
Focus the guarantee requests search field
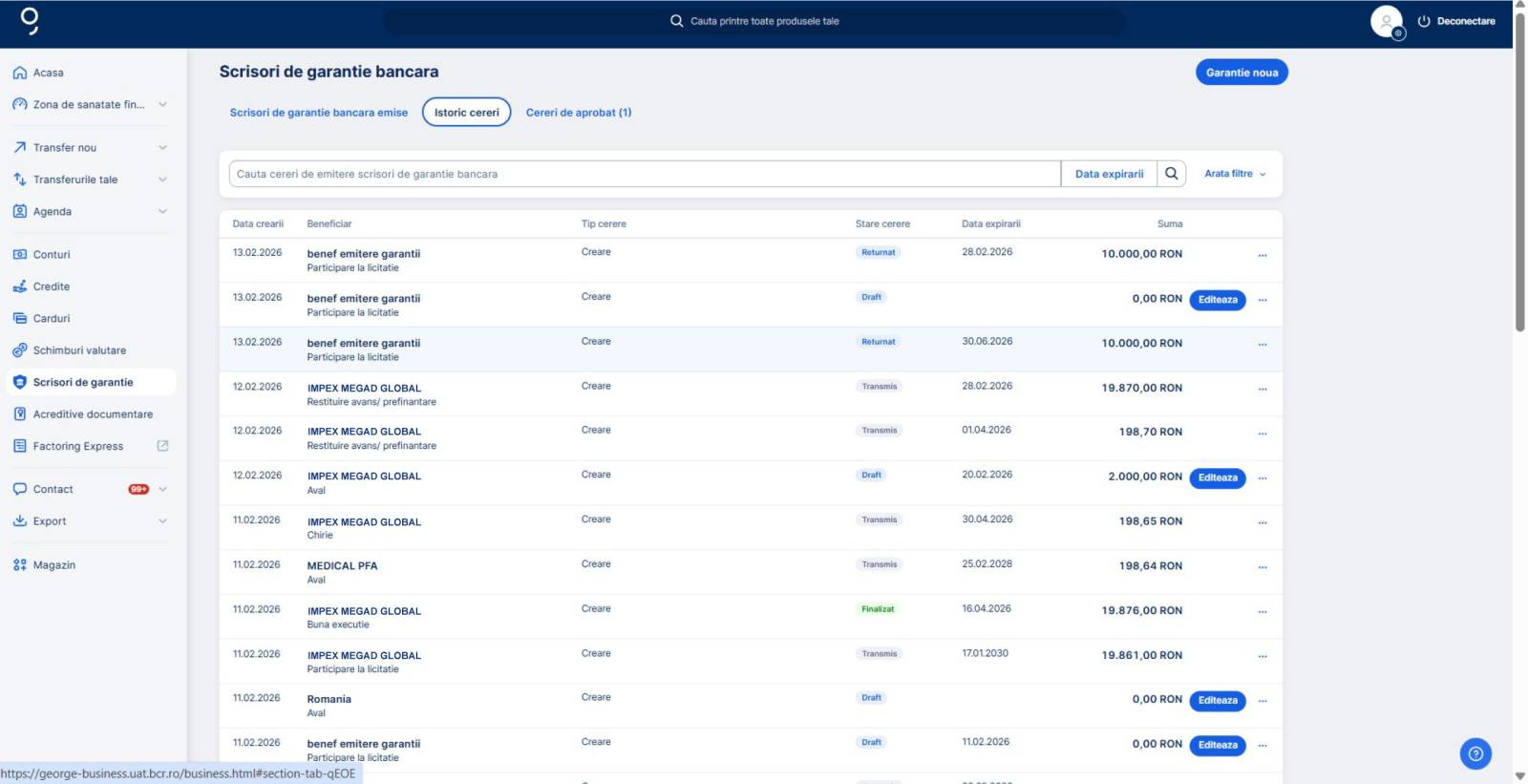point(645,174)
